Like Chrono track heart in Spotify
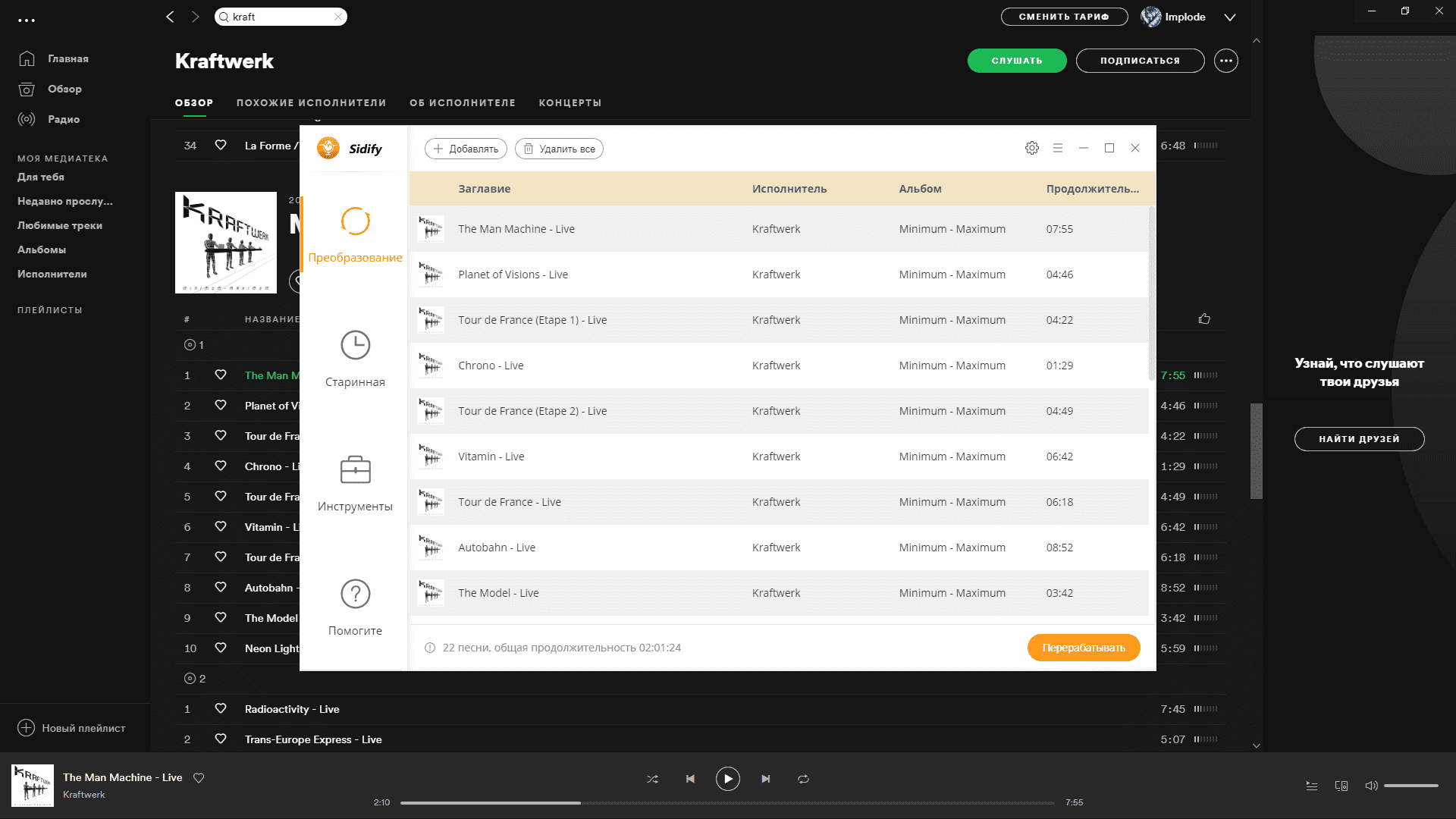The width and height of the screenshot is (1456, 819). pos(221,466)
